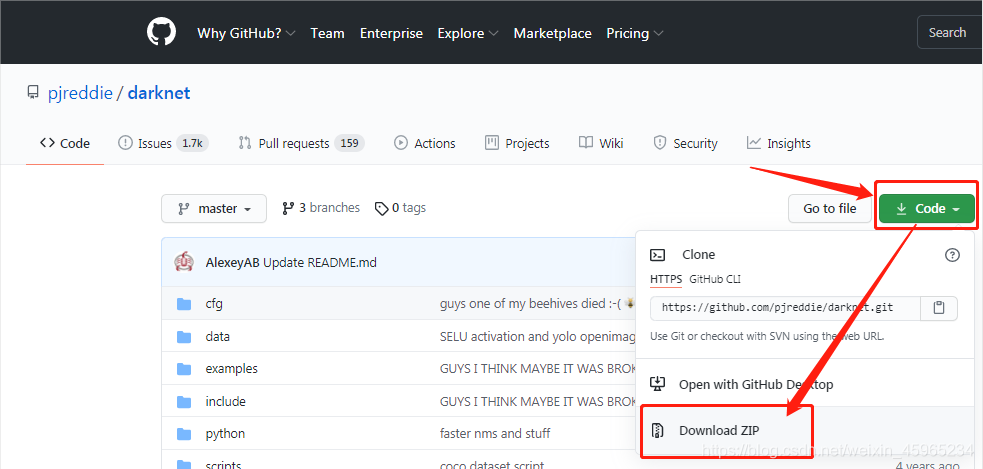
Task: Open the AlexeyAB author link
Action: [233, 262]
